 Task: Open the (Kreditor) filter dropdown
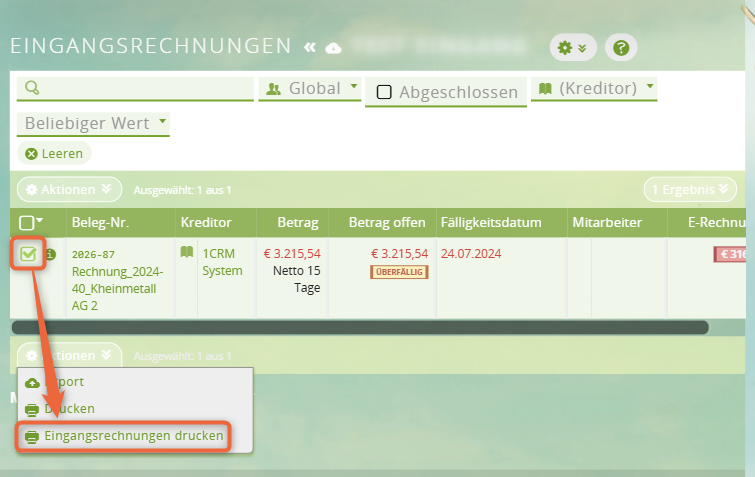[594, 89]
